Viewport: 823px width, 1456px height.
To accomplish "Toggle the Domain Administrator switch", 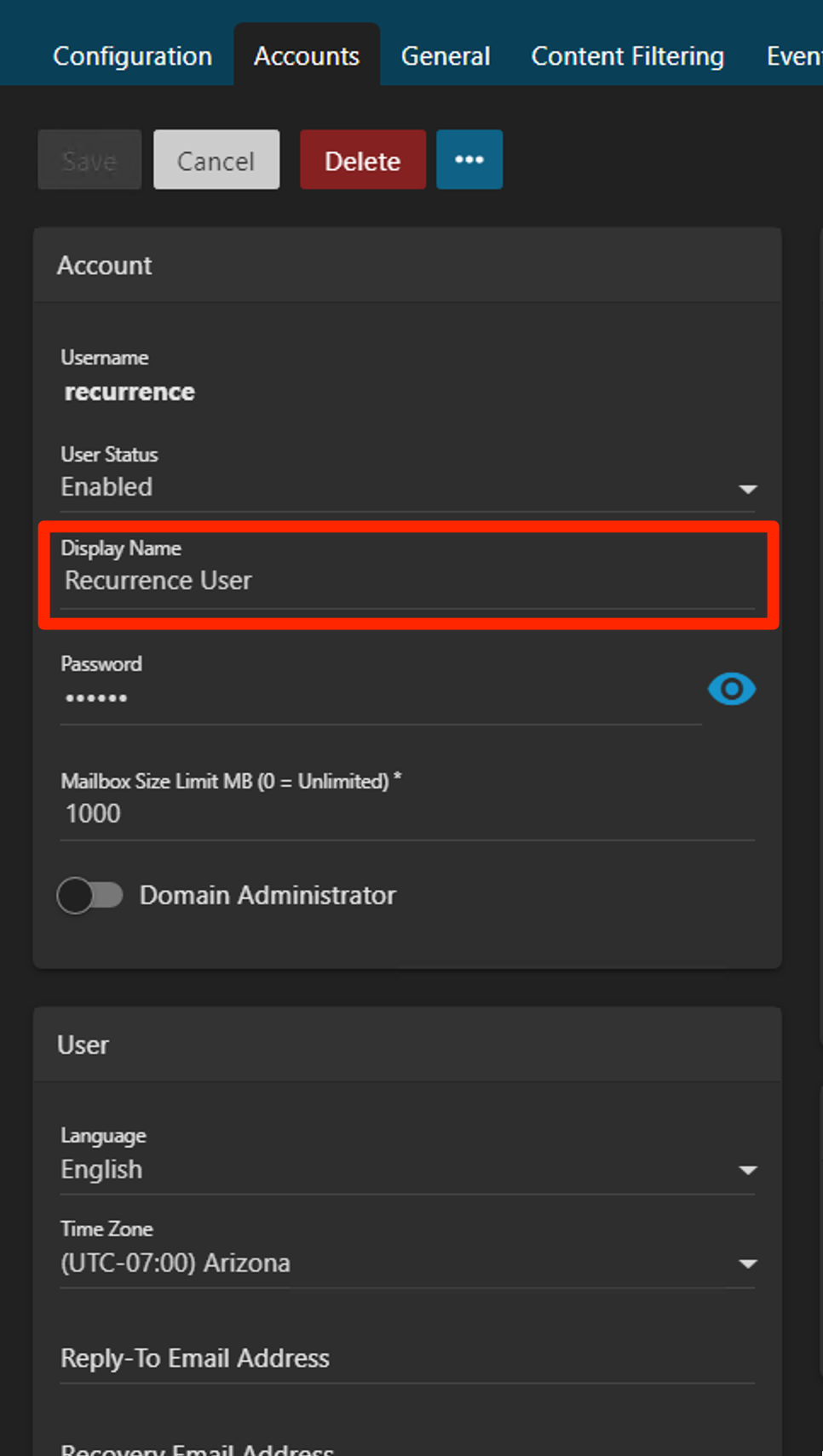I will click(90, 896).
